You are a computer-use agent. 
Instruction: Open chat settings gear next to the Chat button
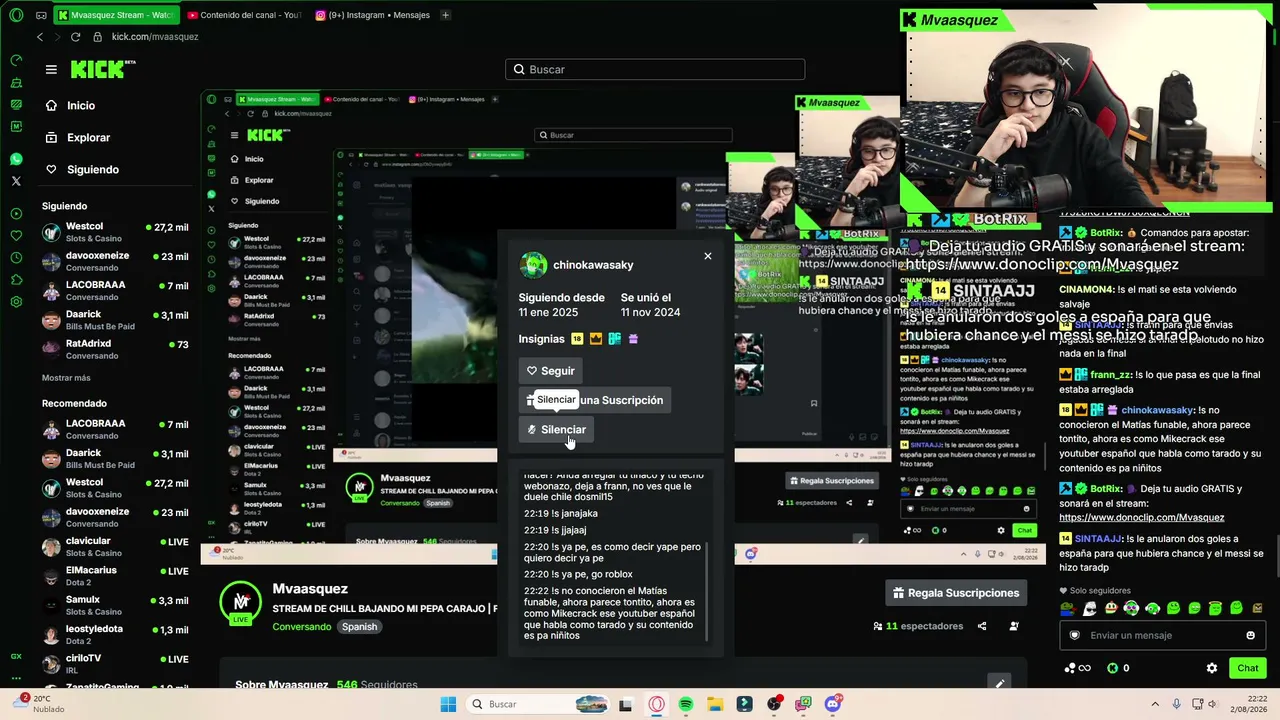pos(1212,668)
